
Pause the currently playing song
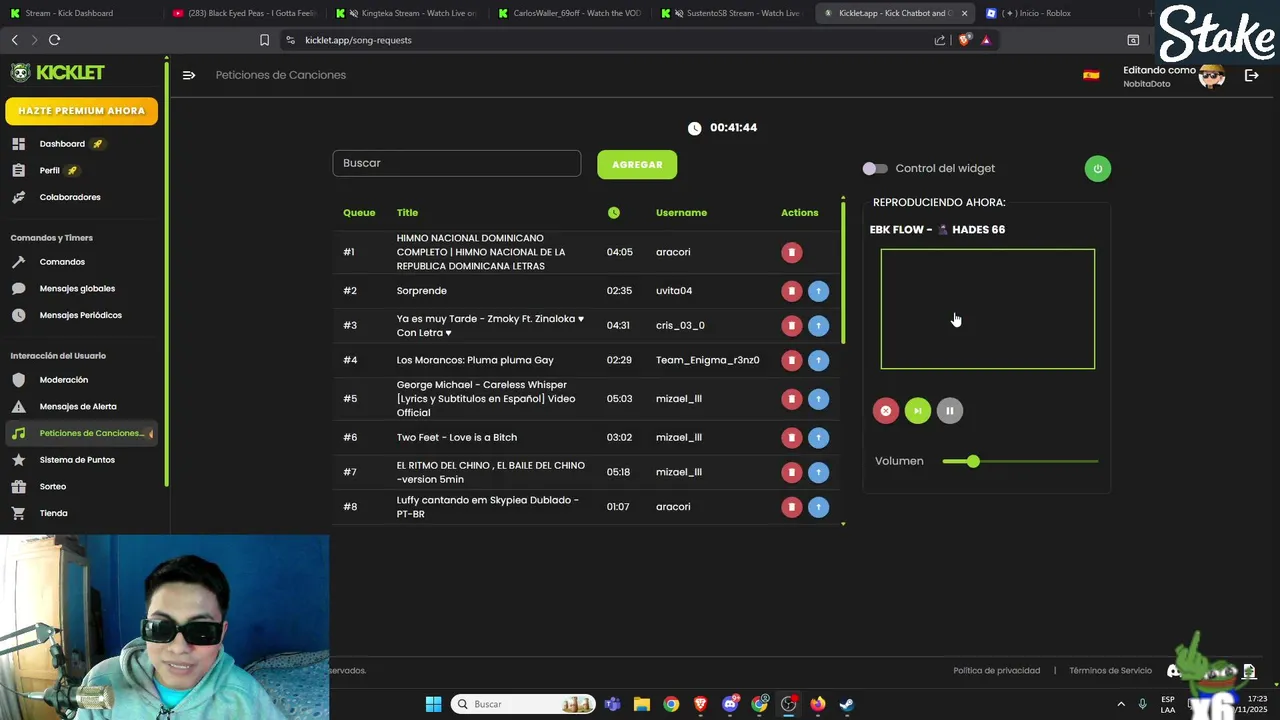(x=949, y=411)
